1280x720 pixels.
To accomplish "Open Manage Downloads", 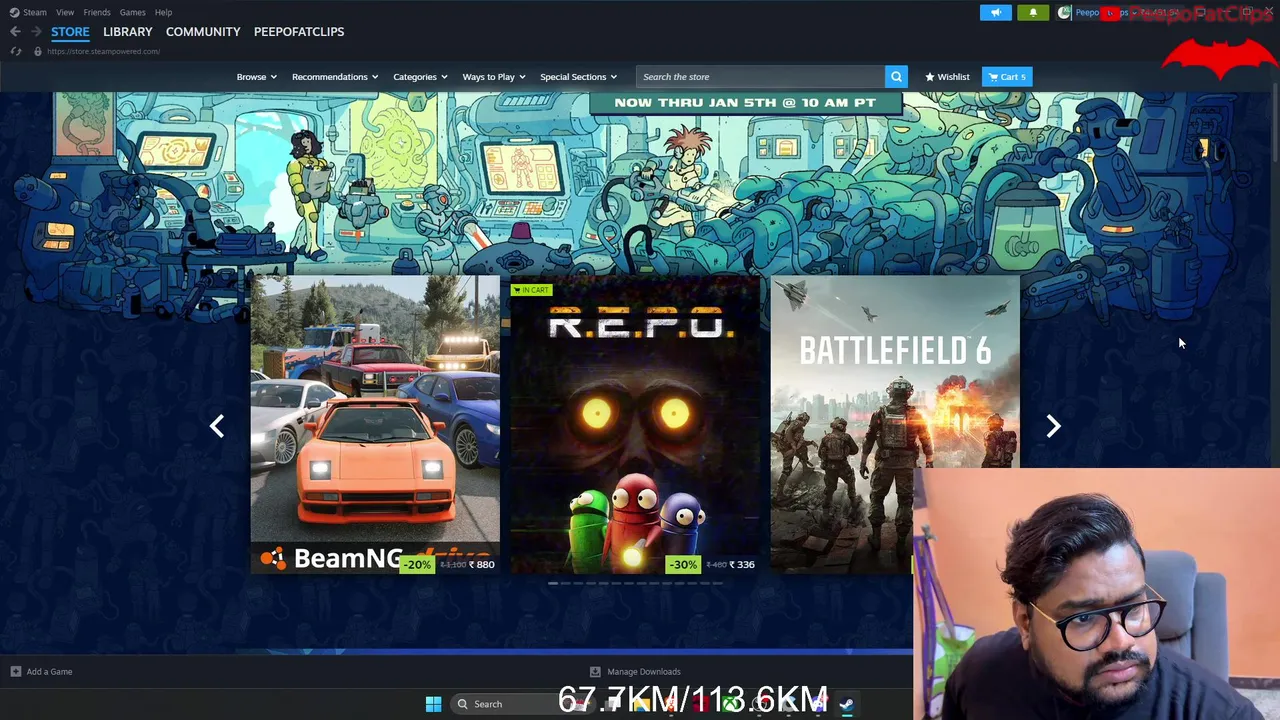I will point(643,672).
